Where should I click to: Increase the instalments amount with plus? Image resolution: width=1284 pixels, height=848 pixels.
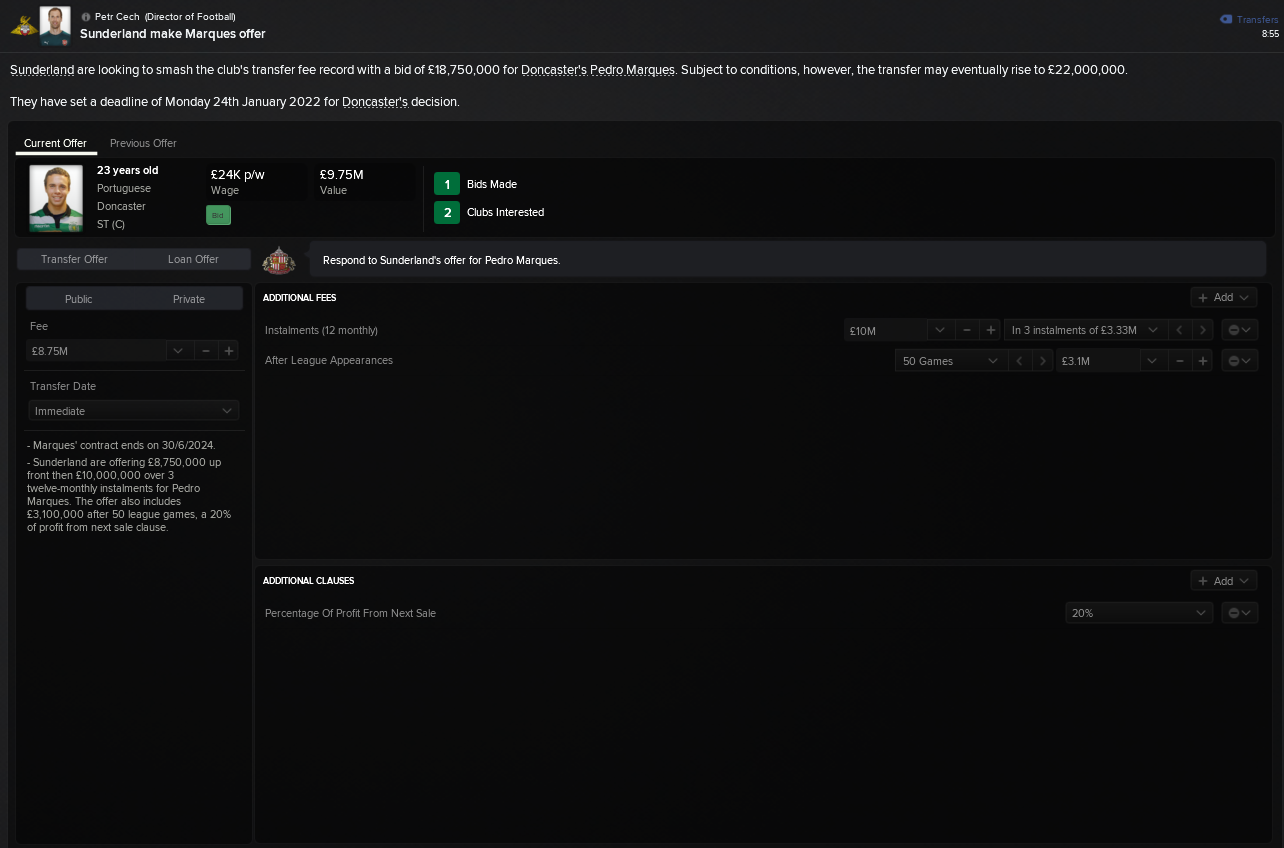pyautogui.click(x=990, y=330)
